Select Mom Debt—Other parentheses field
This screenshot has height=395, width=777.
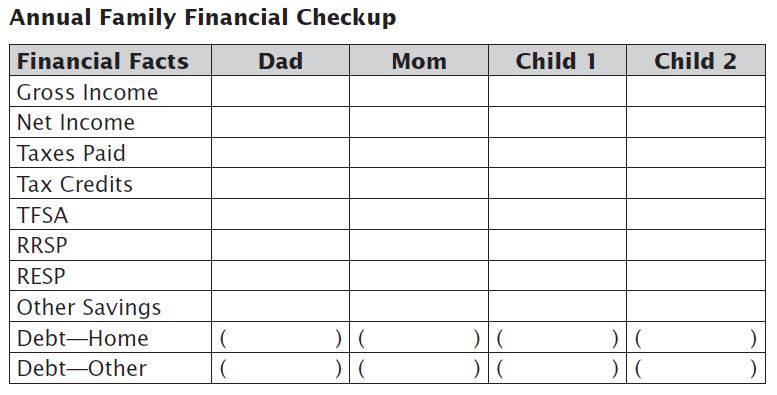tap(419, 368)
